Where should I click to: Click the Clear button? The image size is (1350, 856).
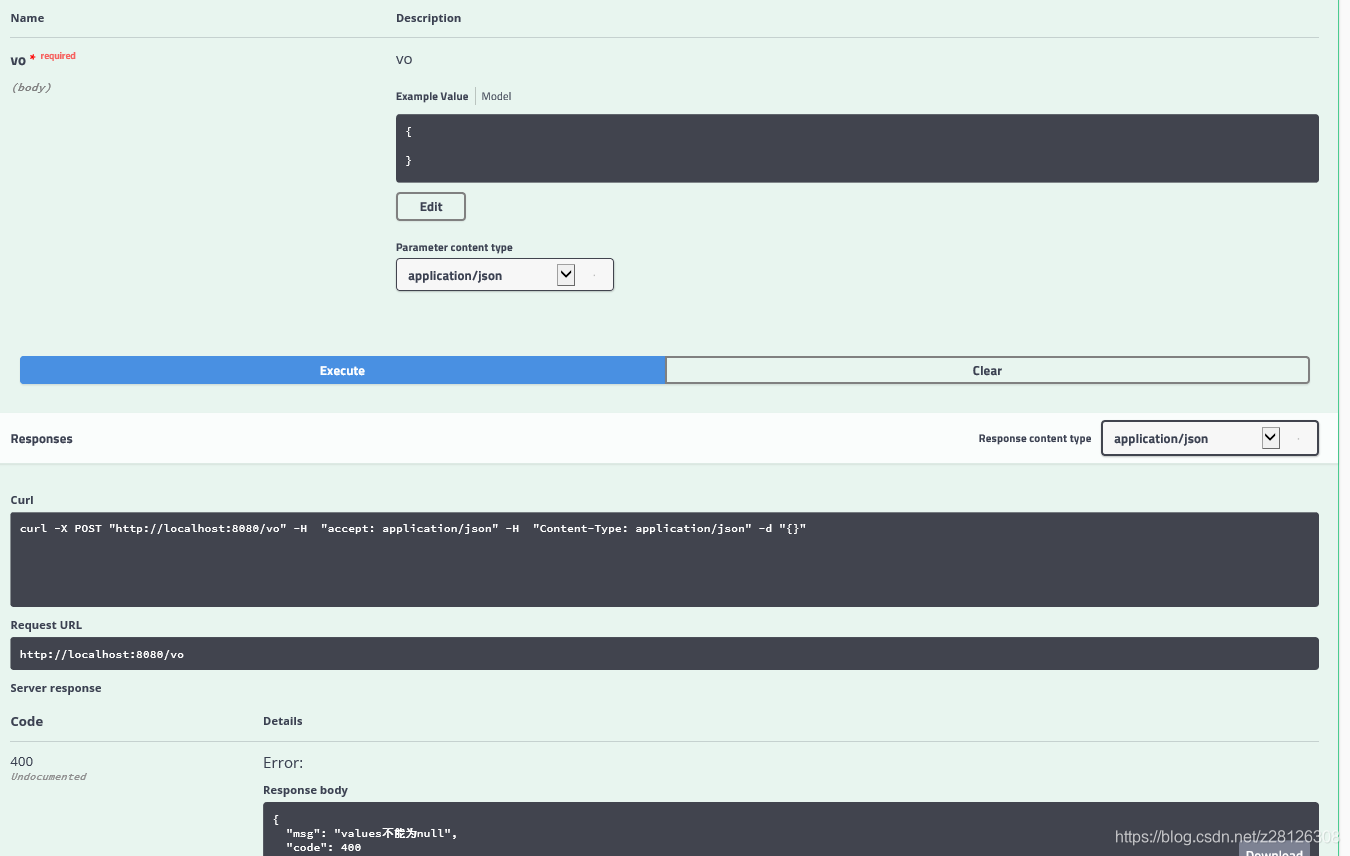tap(987, 370)
